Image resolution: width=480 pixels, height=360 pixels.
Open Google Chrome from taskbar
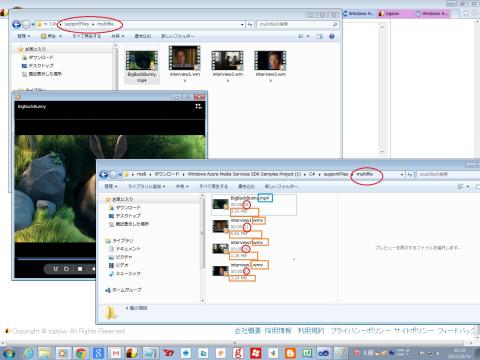click(81, 353)
